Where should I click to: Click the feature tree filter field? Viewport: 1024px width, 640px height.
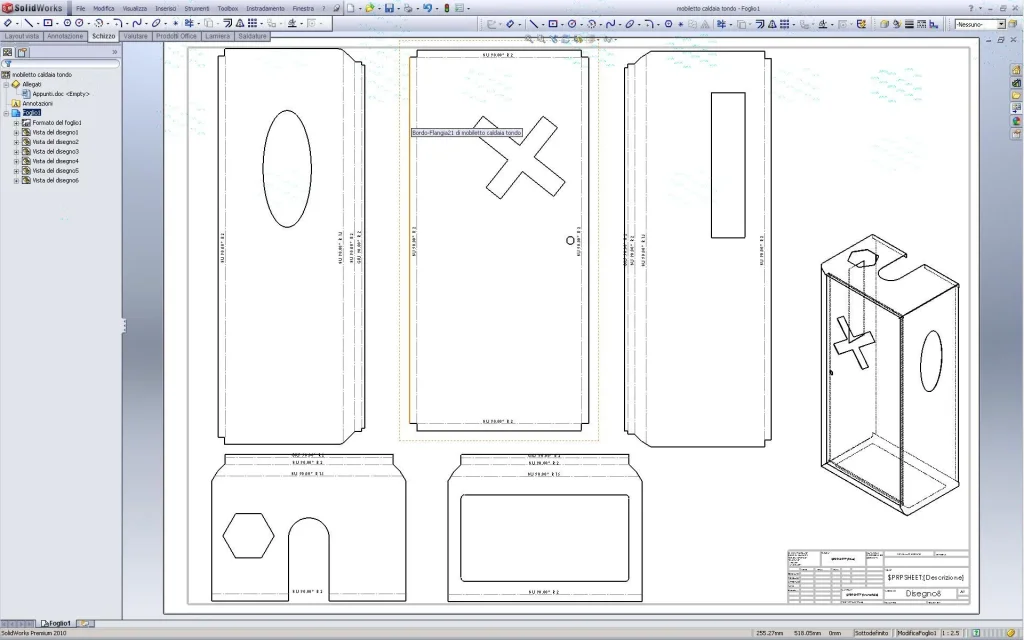pos(61,64)
